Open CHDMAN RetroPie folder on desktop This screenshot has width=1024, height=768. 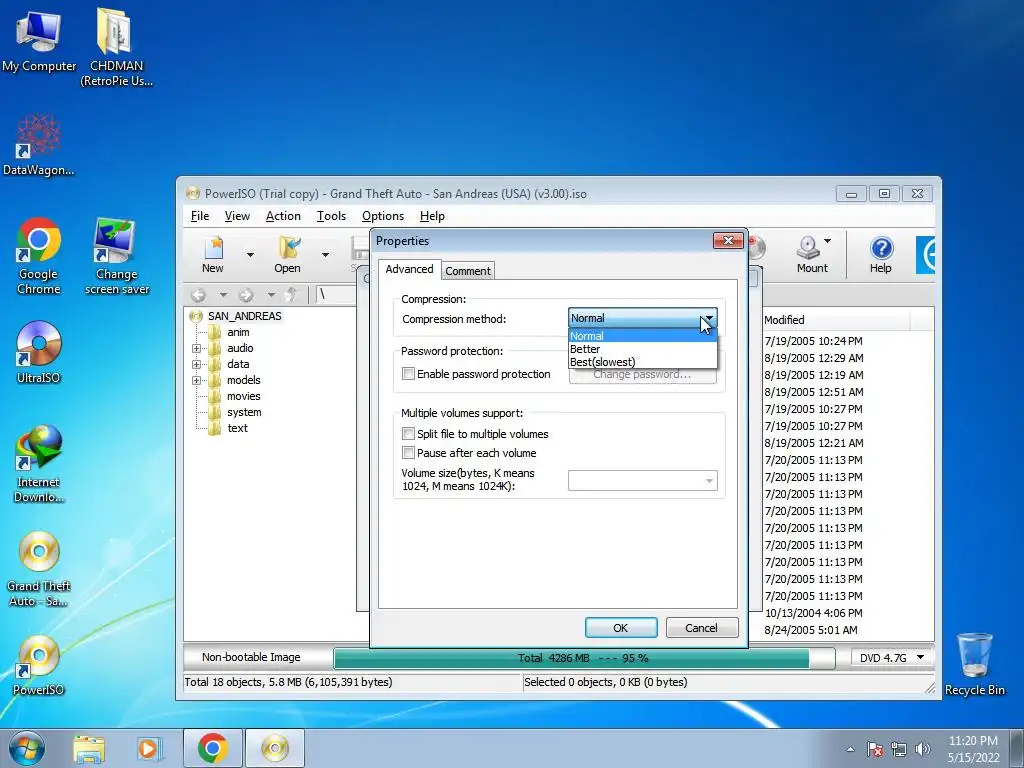coord(116,47)
